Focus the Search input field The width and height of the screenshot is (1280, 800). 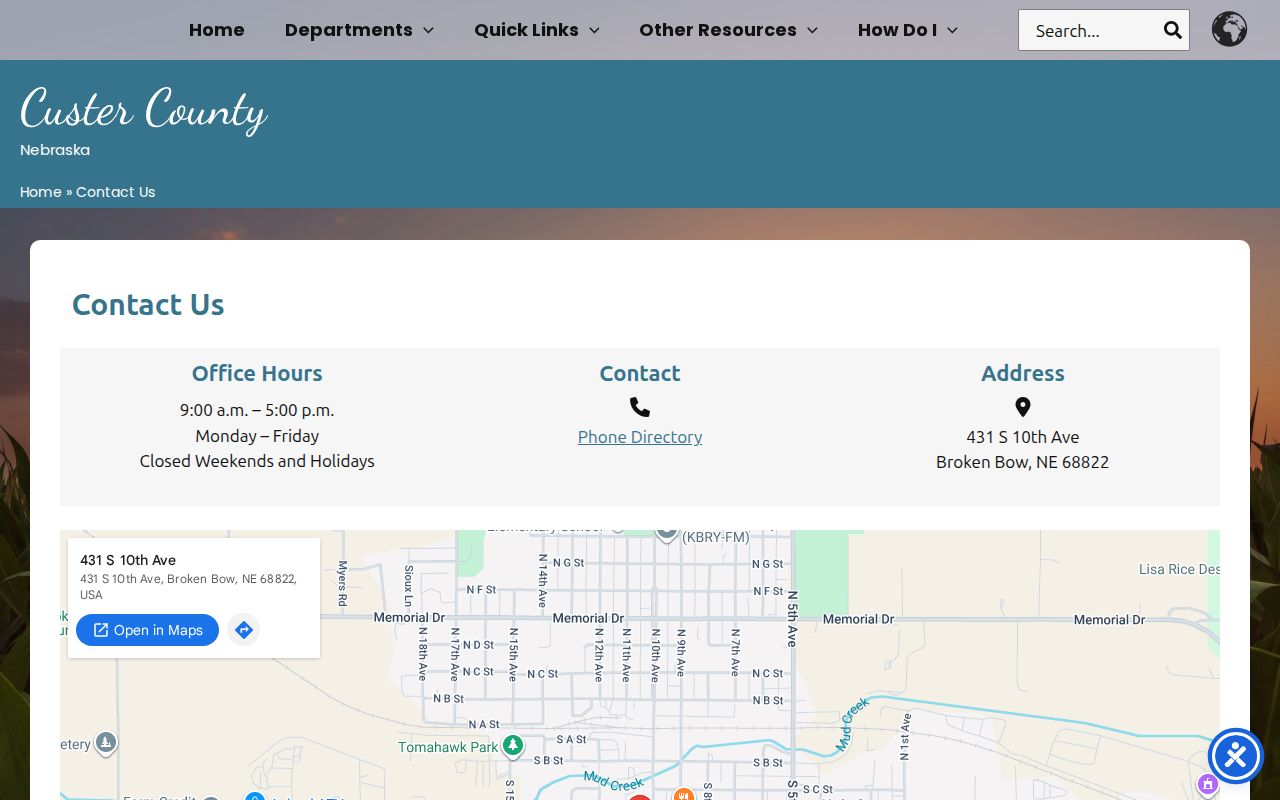(x=1090, y=30)
